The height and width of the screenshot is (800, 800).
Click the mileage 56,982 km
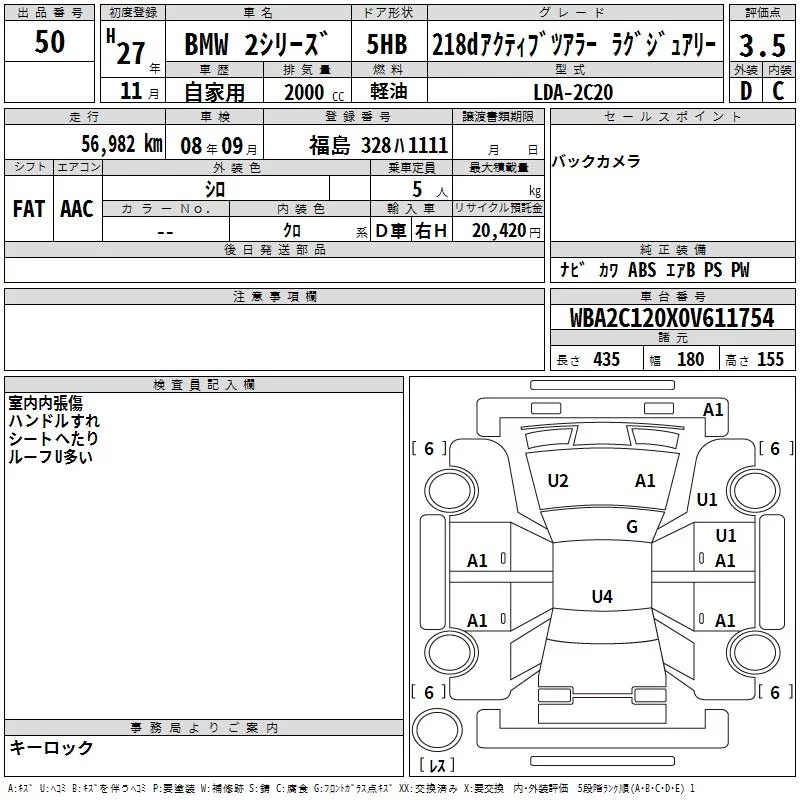(x=122, y=144)
